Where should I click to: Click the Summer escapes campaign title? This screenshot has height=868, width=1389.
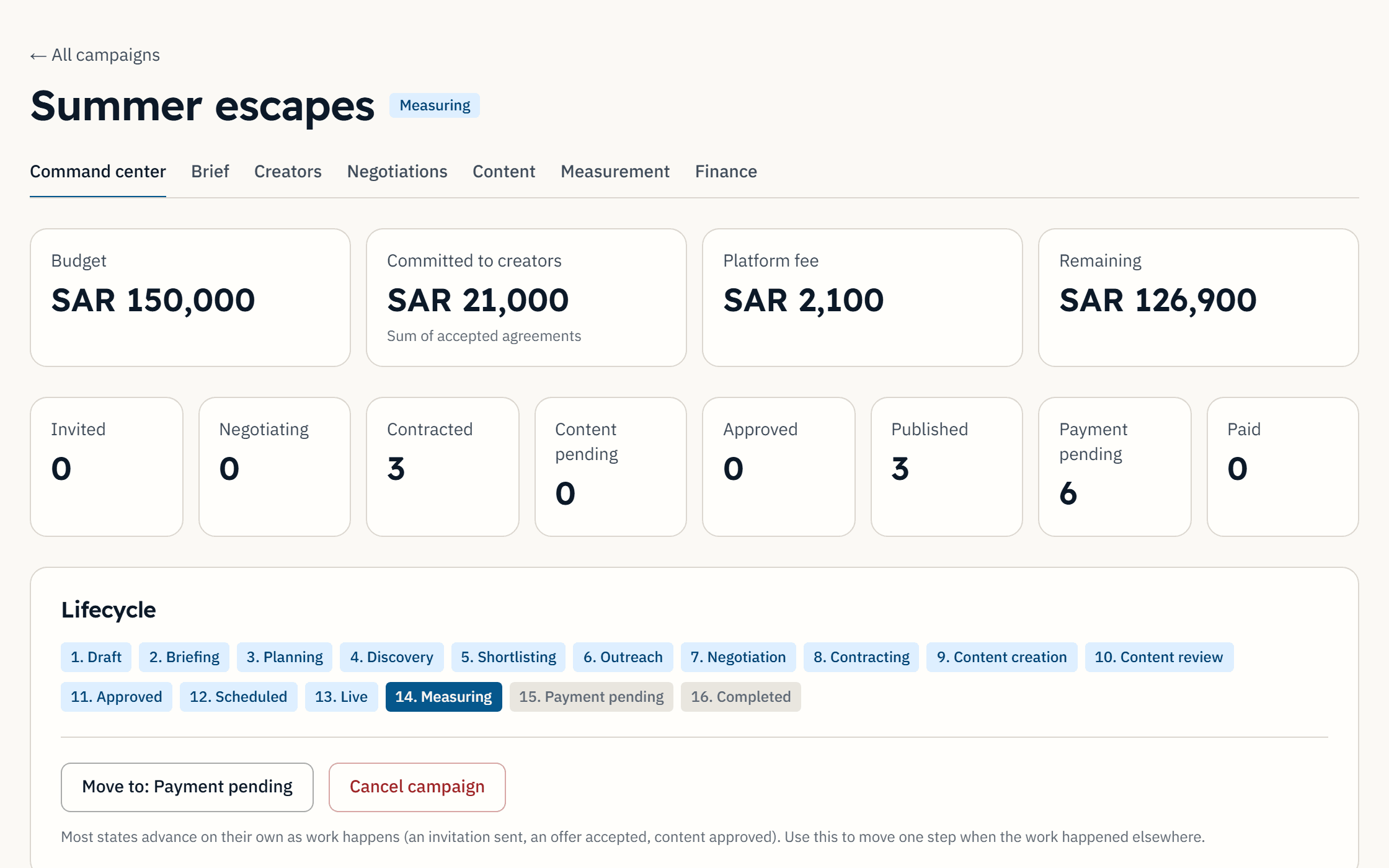click(x=203, y=106)
